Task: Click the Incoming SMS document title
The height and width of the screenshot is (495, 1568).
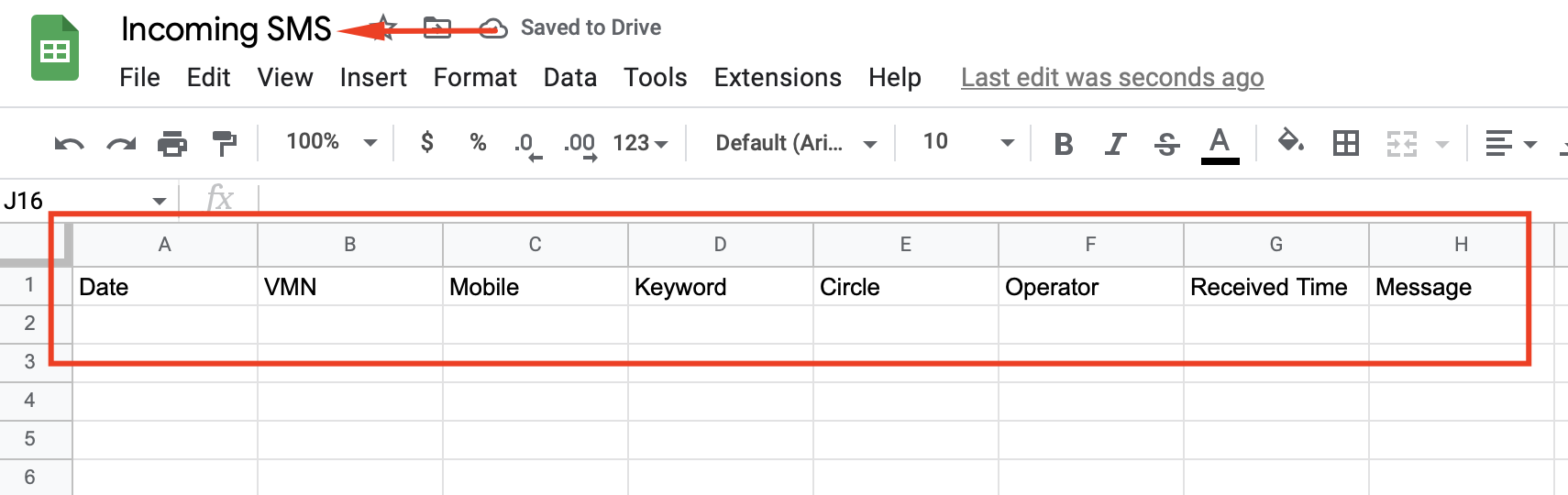Action: [226, 29]
